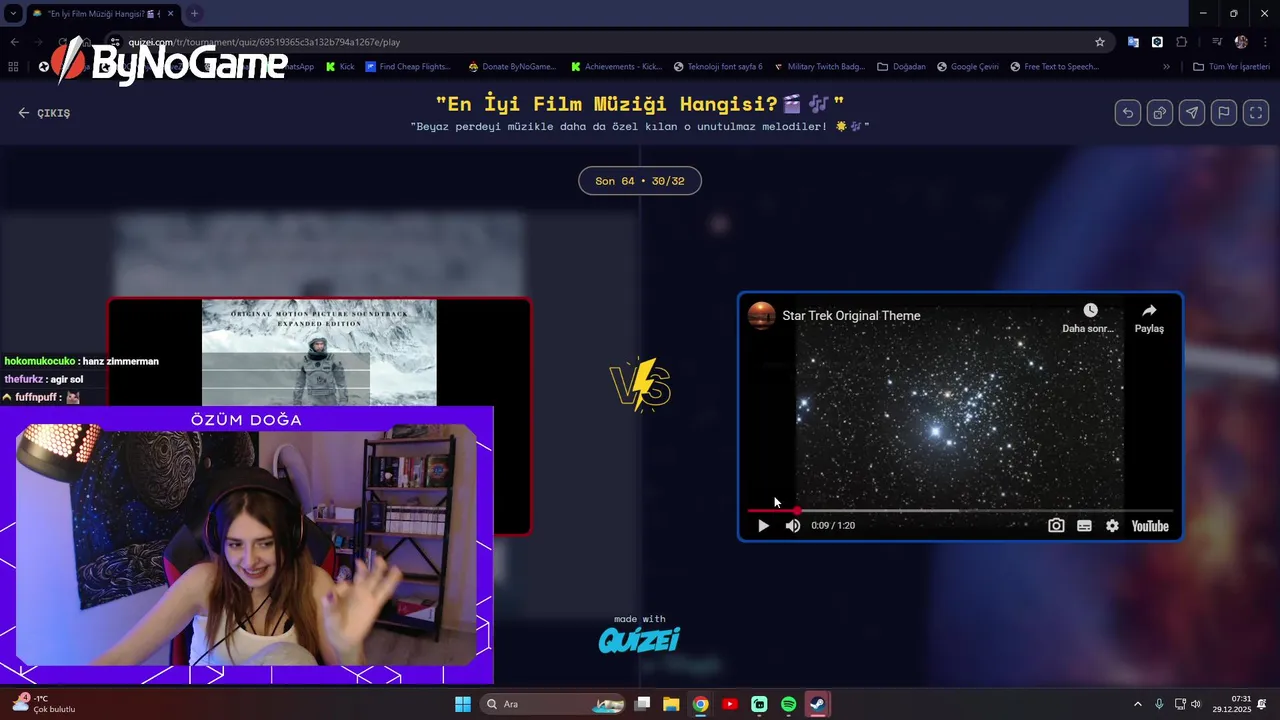Expand the tab search dropdown
This screenshot has width=1280, height=720.
pyautogui.click(x=13, y=14)
